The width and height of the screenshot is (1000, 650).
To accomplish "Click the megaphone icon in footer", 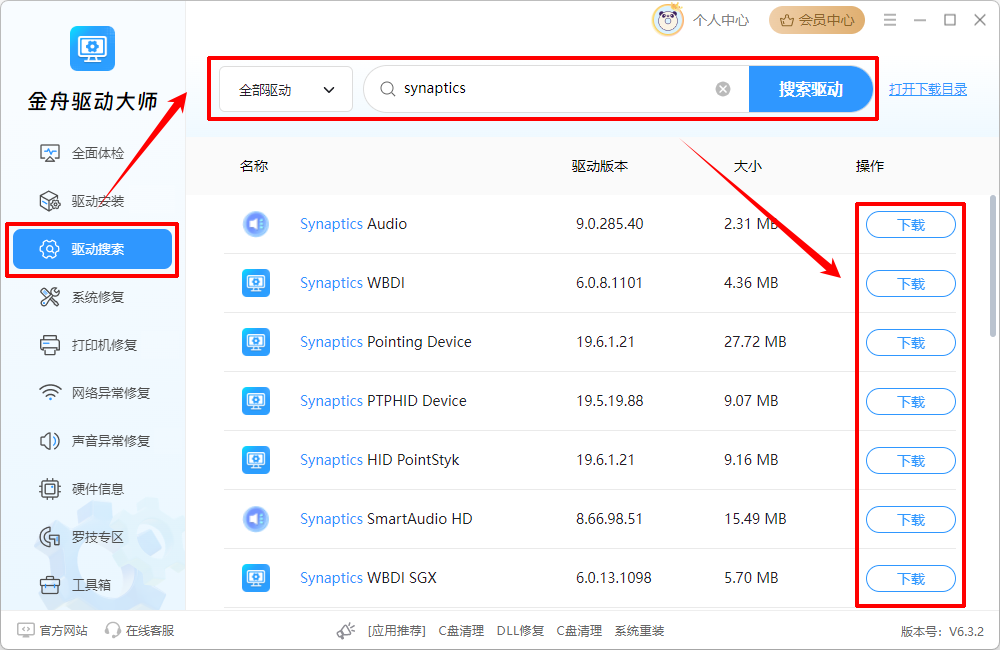I will 346,631.
